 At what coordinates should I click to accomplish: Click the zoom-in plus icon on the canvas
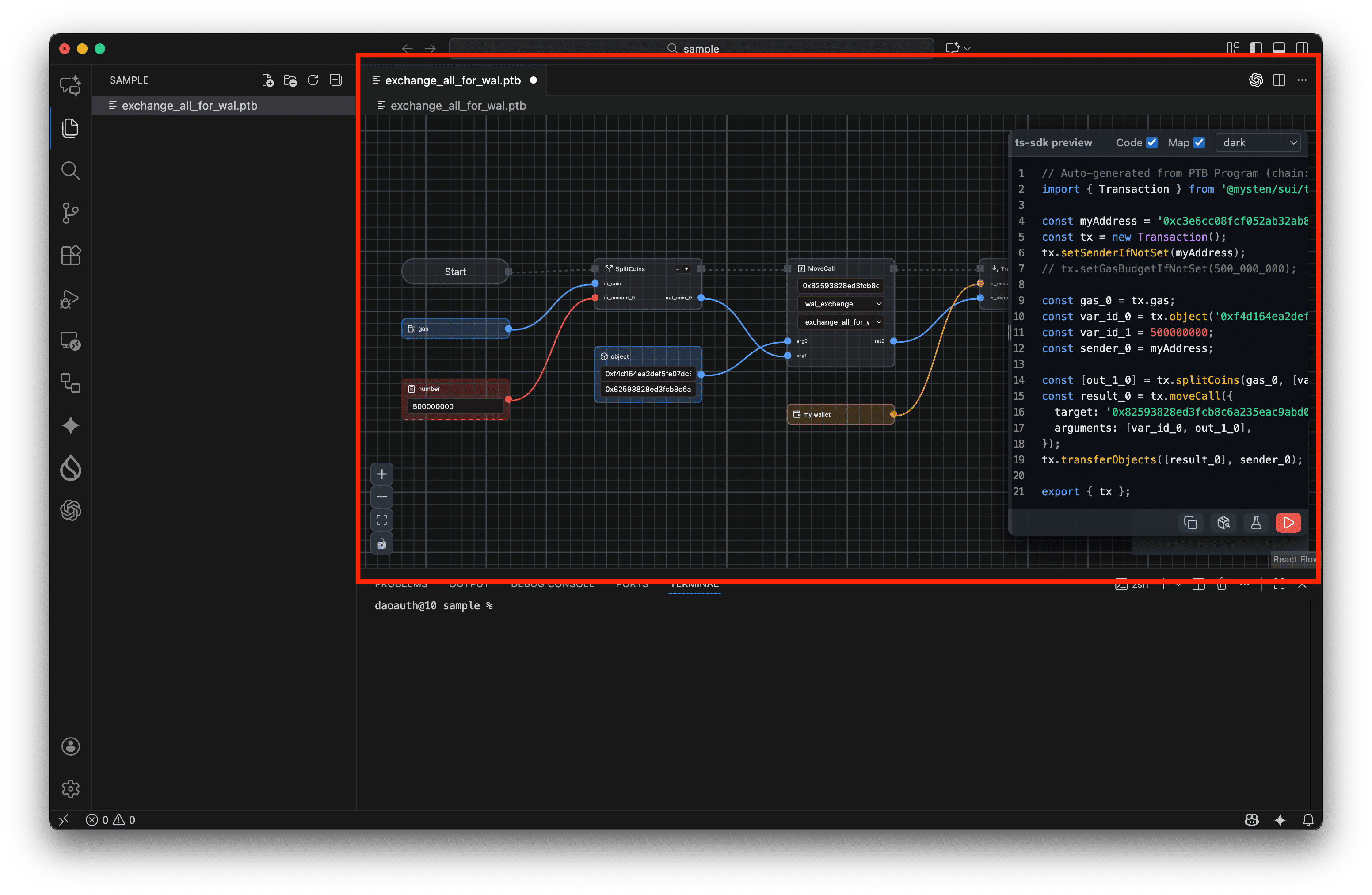[381, 474]
